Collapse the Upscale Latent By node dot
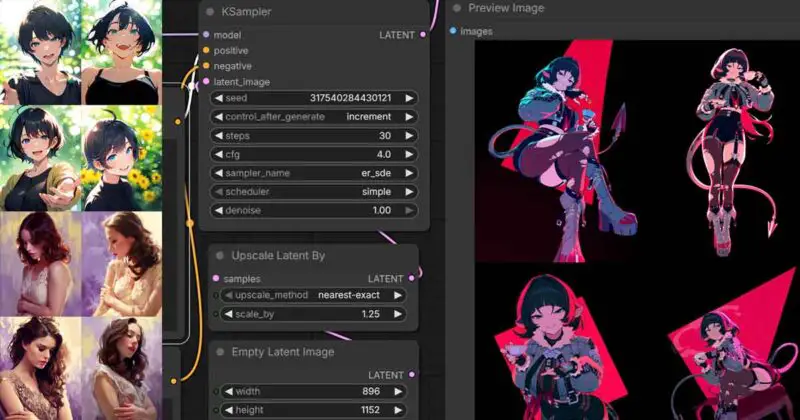 point(220,255)
